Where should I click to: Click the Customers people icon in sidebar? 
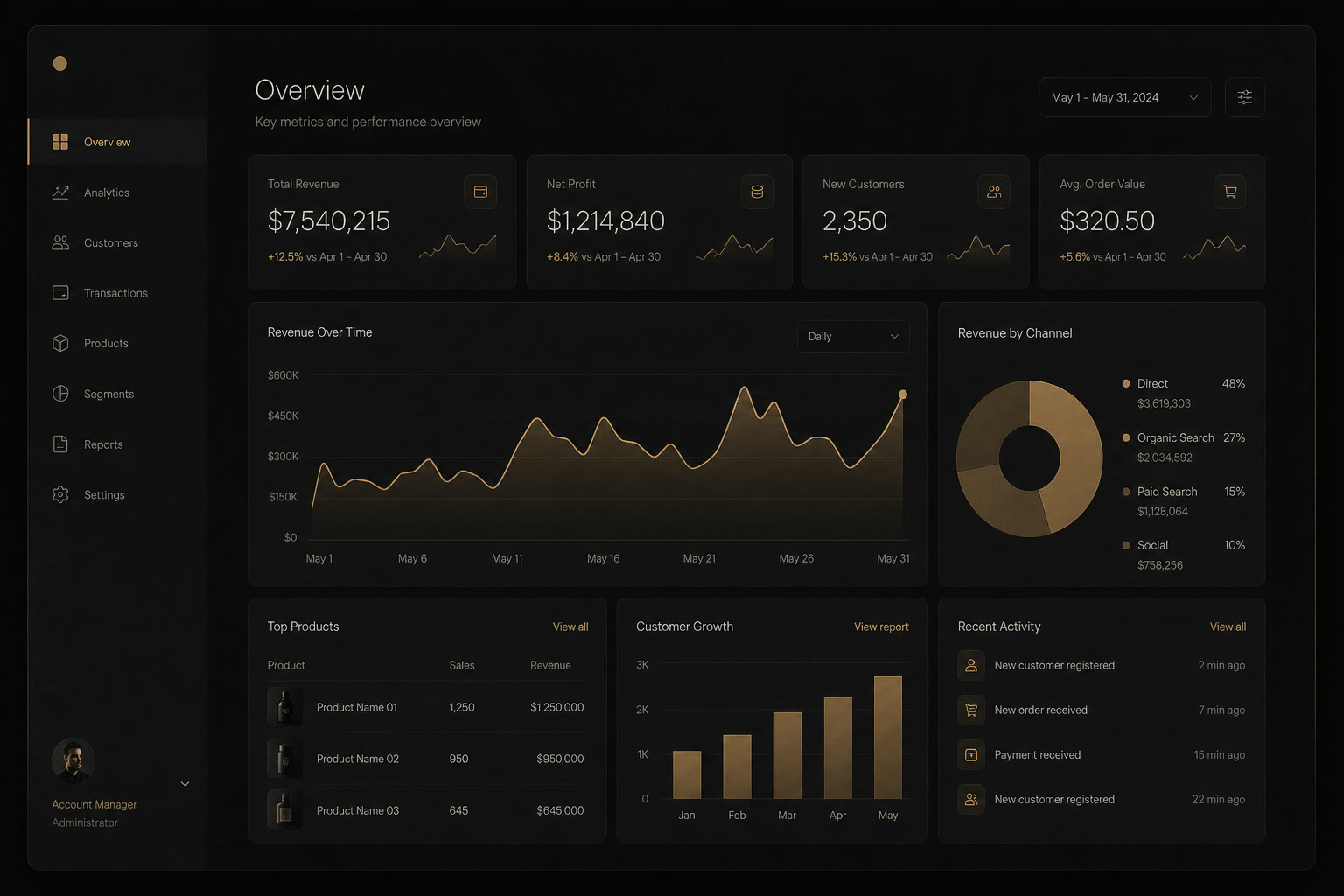[x=60, y=242]
